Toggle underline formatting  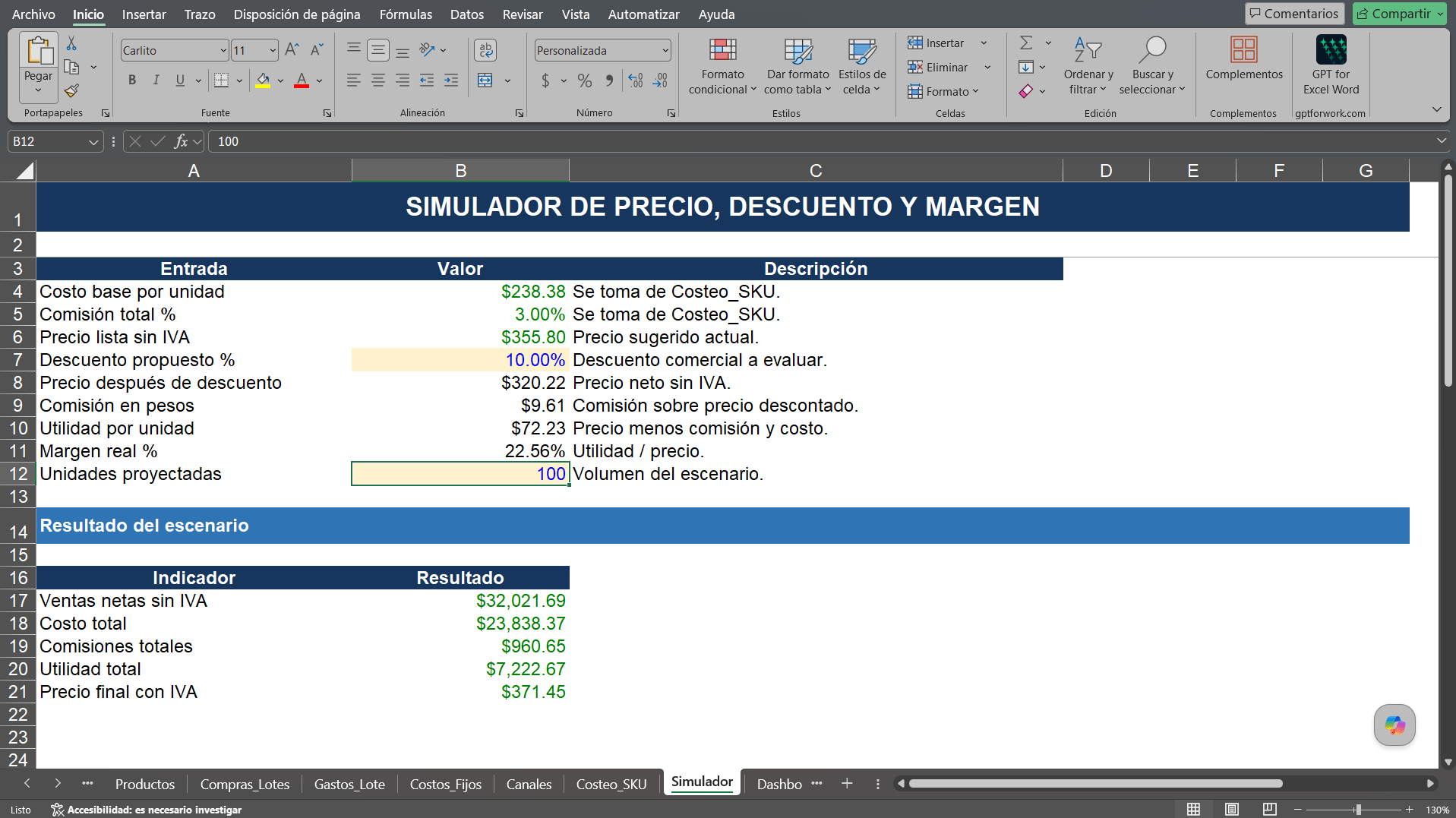[x=180, y=80]
